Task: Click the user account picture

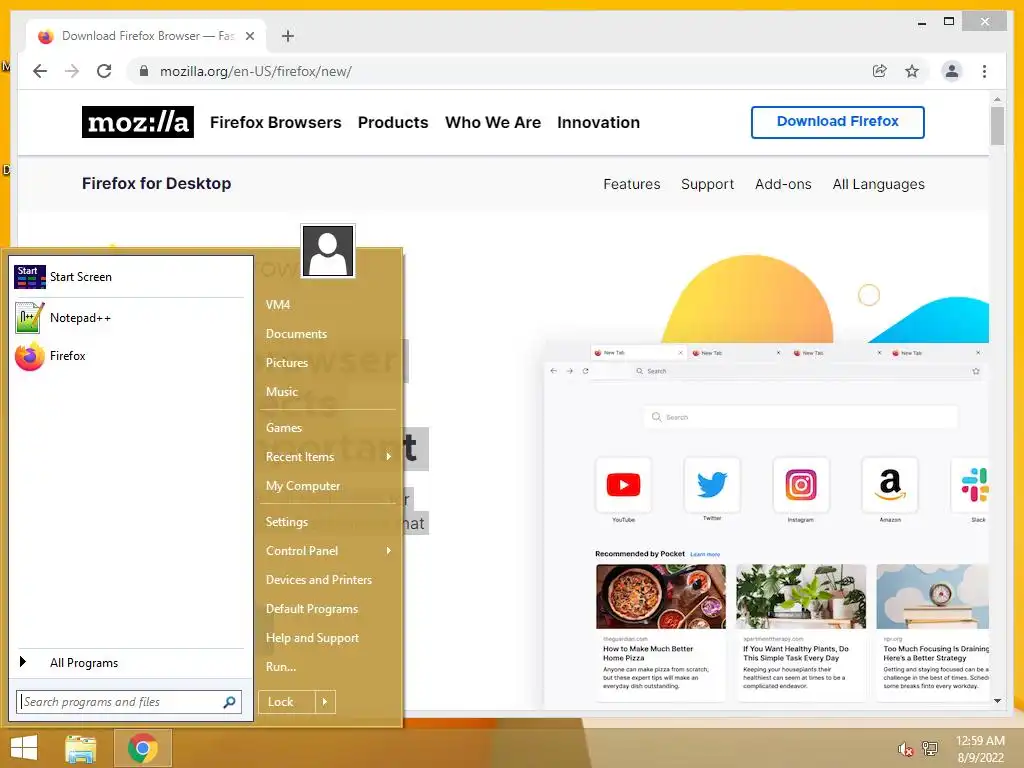Action: pos(328,251)
